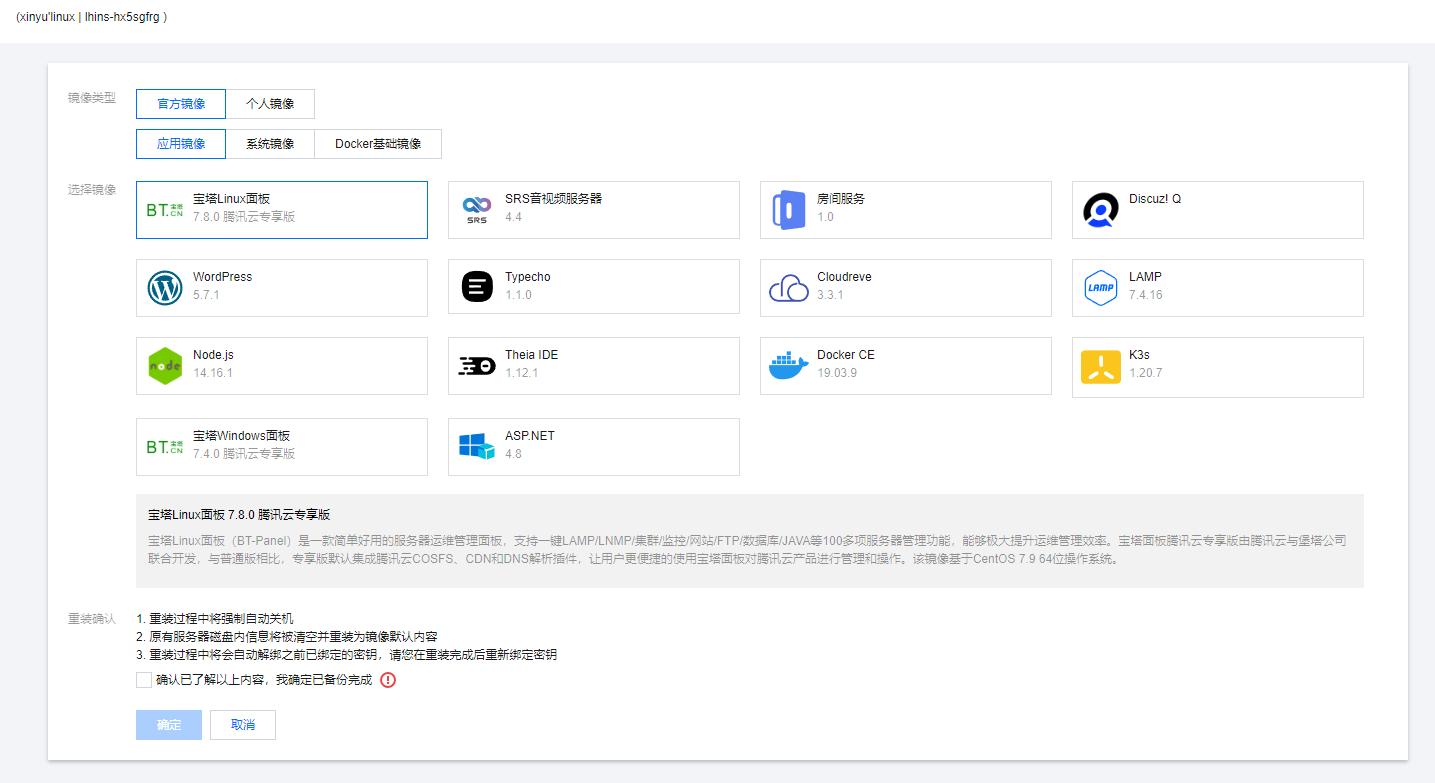Click Typecho version 1.1.0 text
The height and width of the screenshot is (783, 1435).
tap(518, 295)
